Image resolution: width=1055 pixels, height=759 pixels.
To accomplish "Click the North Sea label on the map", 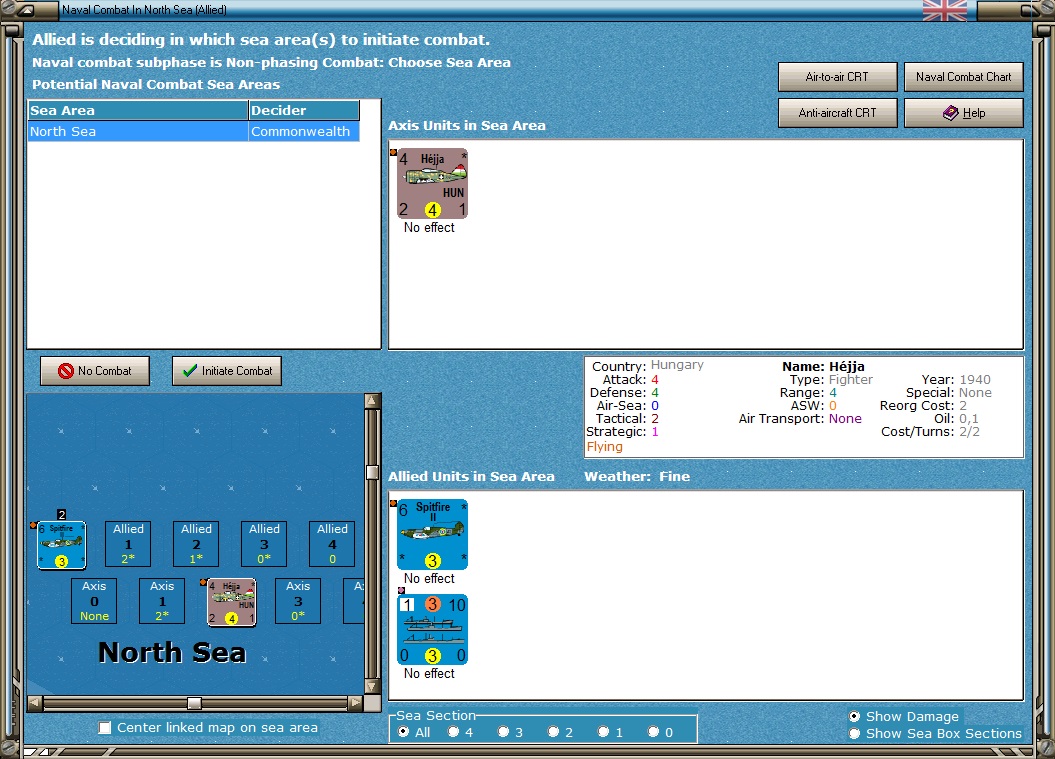I will pos(172,653).
